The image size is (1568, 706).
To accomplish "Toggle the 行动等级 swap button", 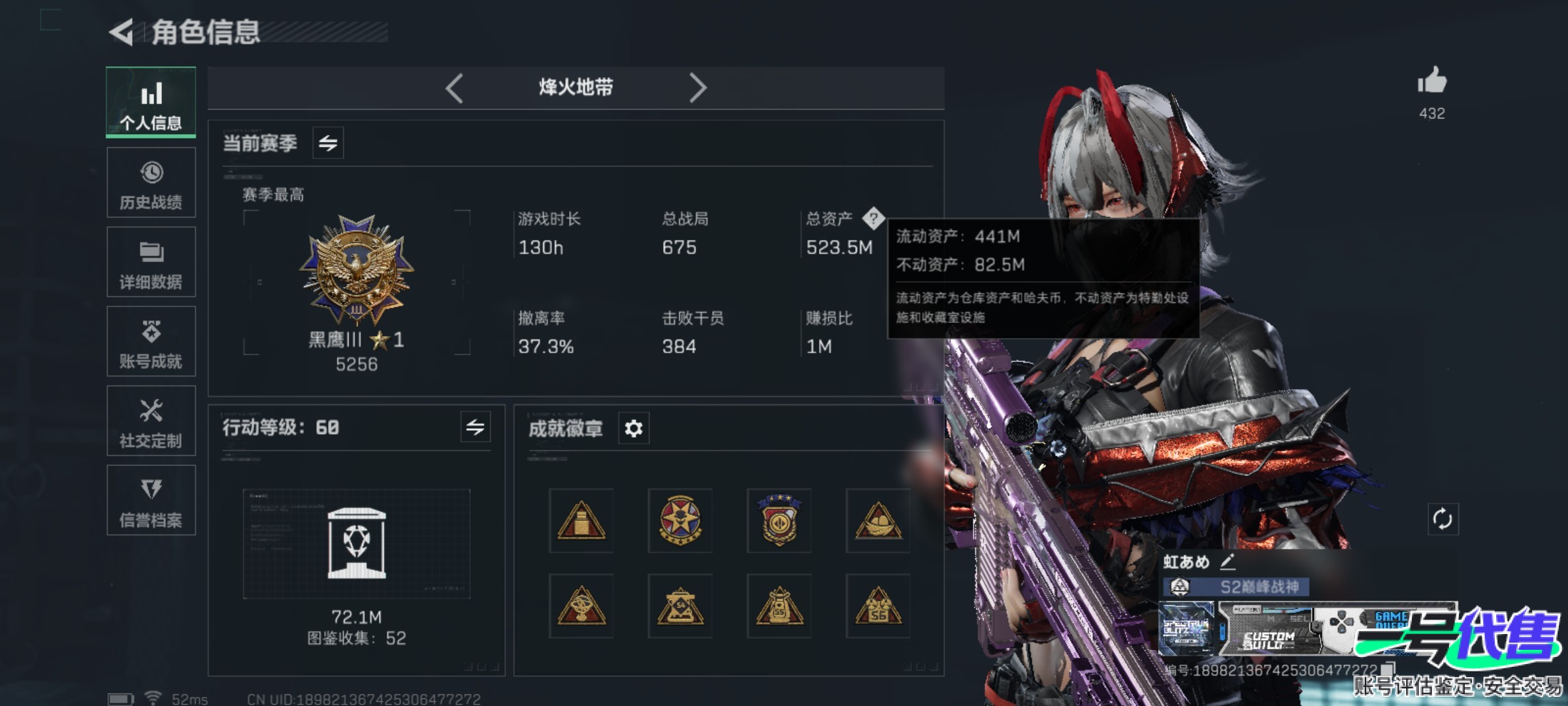I will click(x=475, y=428).
